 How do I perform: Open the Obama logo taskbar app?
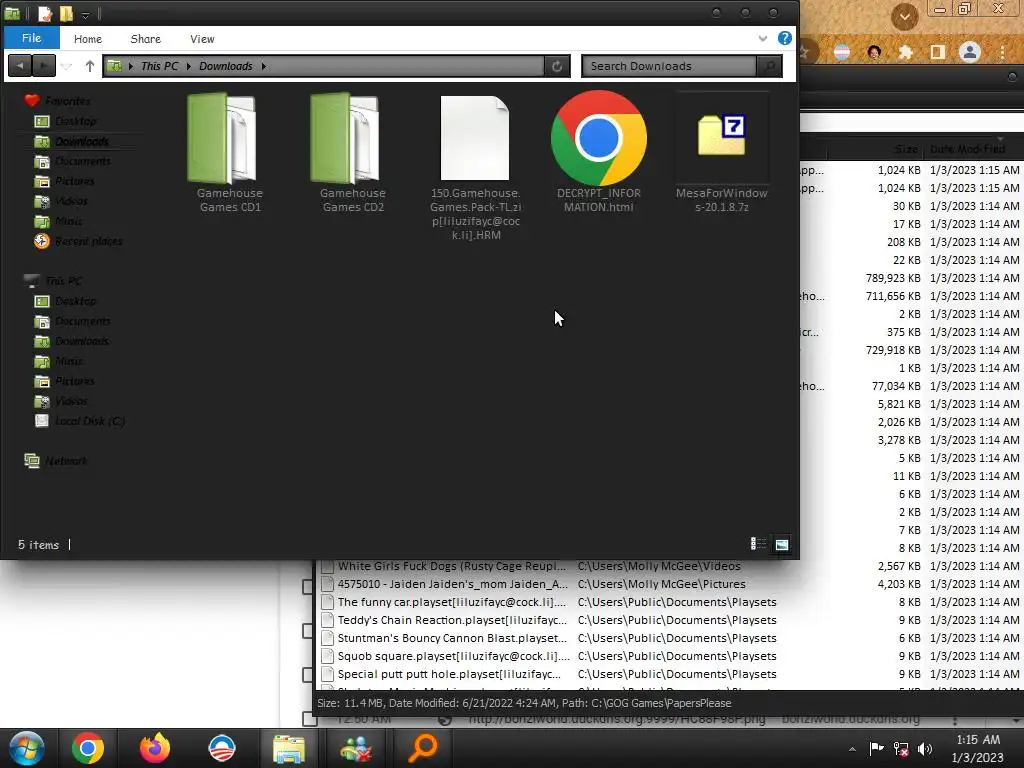click(x=221, y=748)
